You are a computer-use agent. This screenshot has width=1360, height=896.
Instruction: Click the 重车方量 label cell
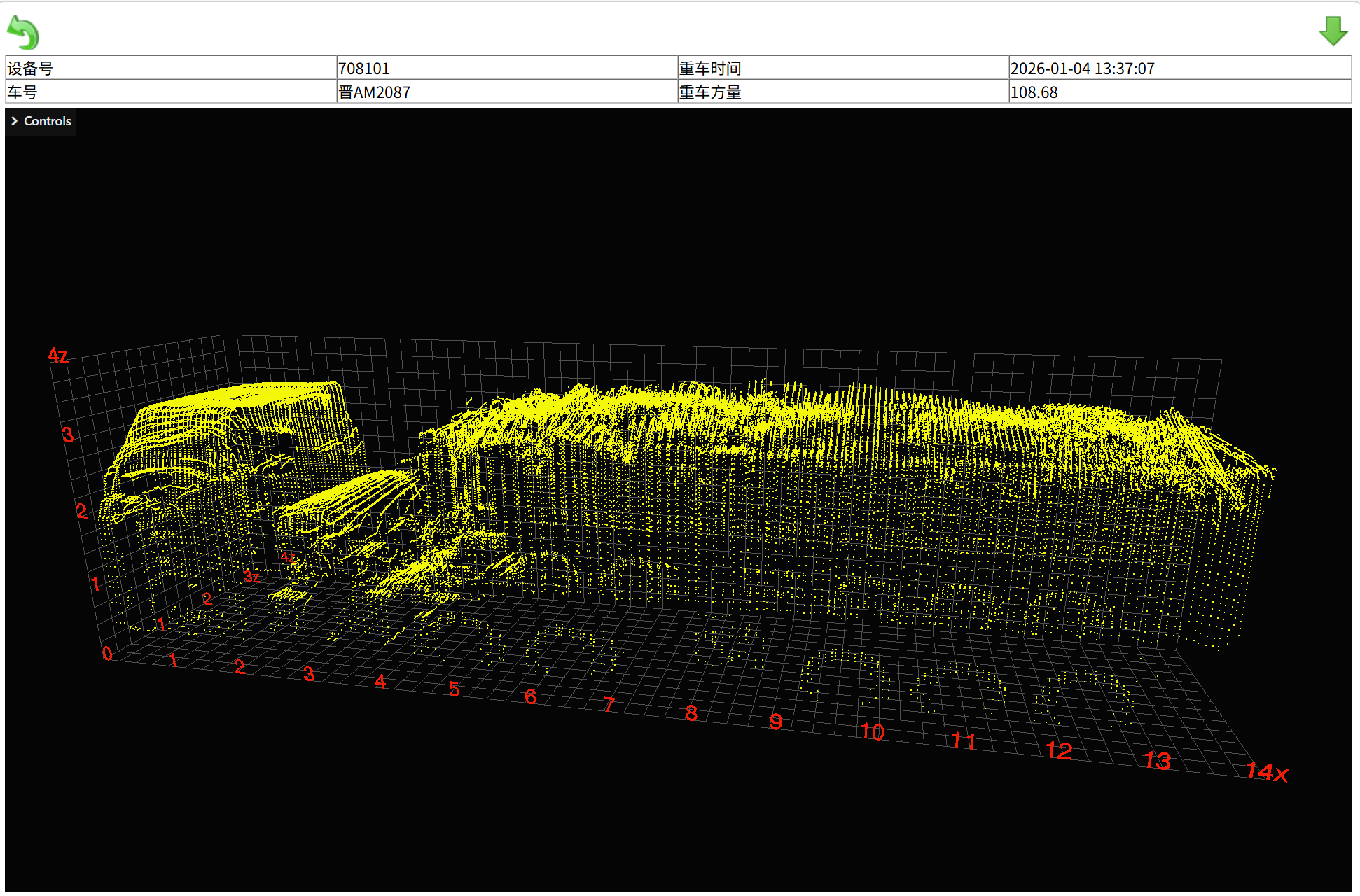click(710, 92)
